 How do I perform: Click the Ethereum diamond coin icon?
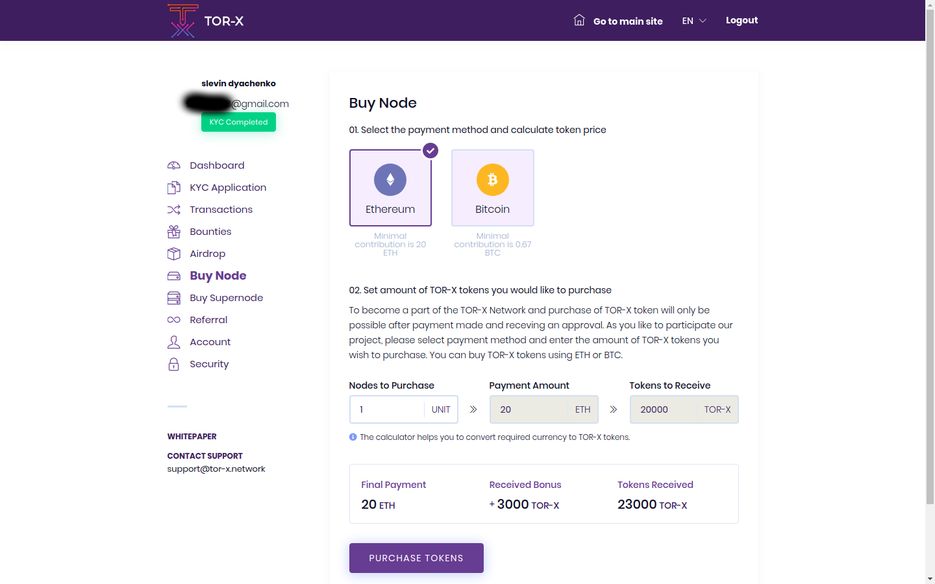tap(390, 180)
